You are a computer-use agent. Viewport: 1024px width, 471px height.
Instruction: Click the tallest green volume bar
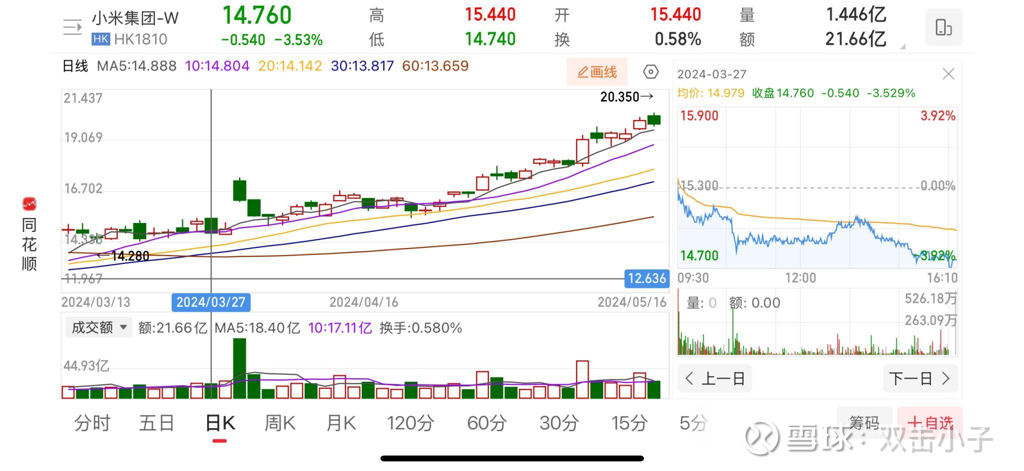240,368
